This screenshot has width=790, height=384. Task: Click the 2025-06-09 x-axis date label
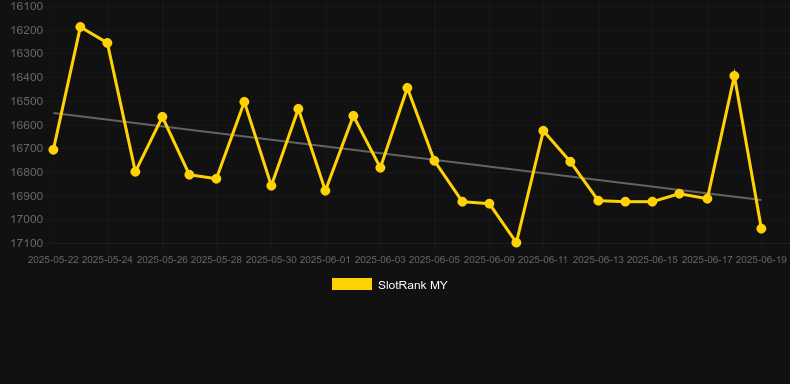pyautogui.click(x=488, y=260)
